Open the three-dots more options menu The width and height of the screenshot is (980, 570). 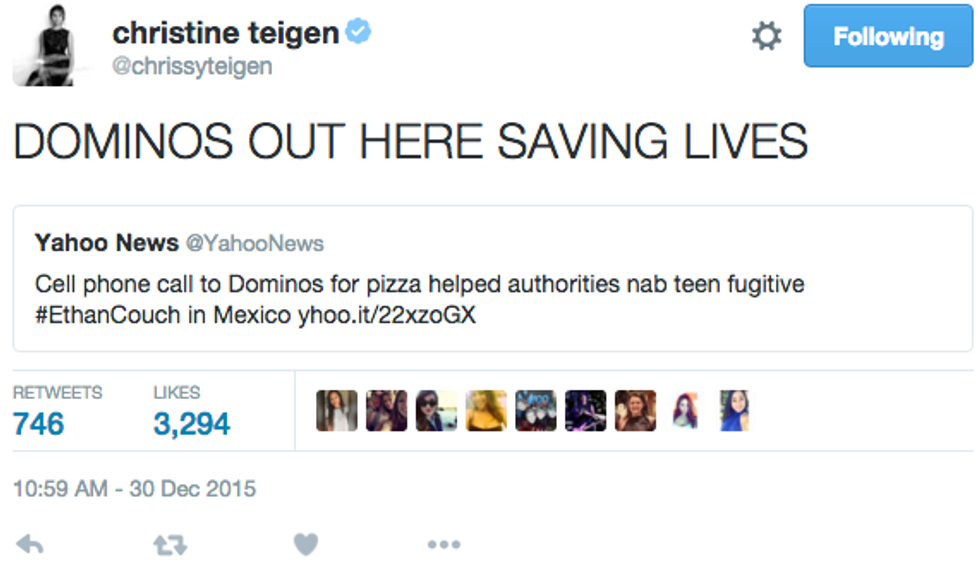click(x=443, y=545)
